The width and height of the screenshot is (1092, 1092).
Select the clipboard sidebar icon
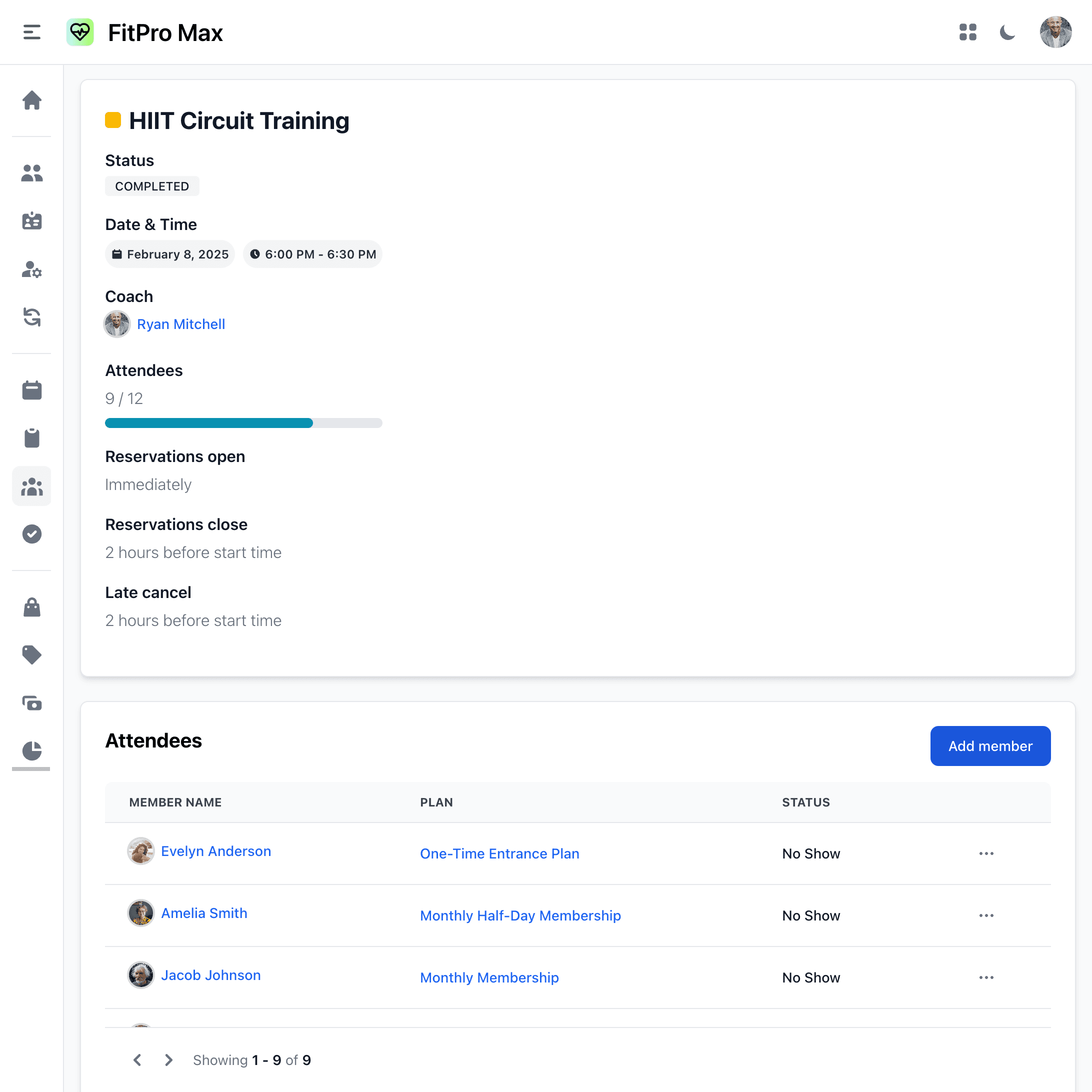(x=31, y=437)
